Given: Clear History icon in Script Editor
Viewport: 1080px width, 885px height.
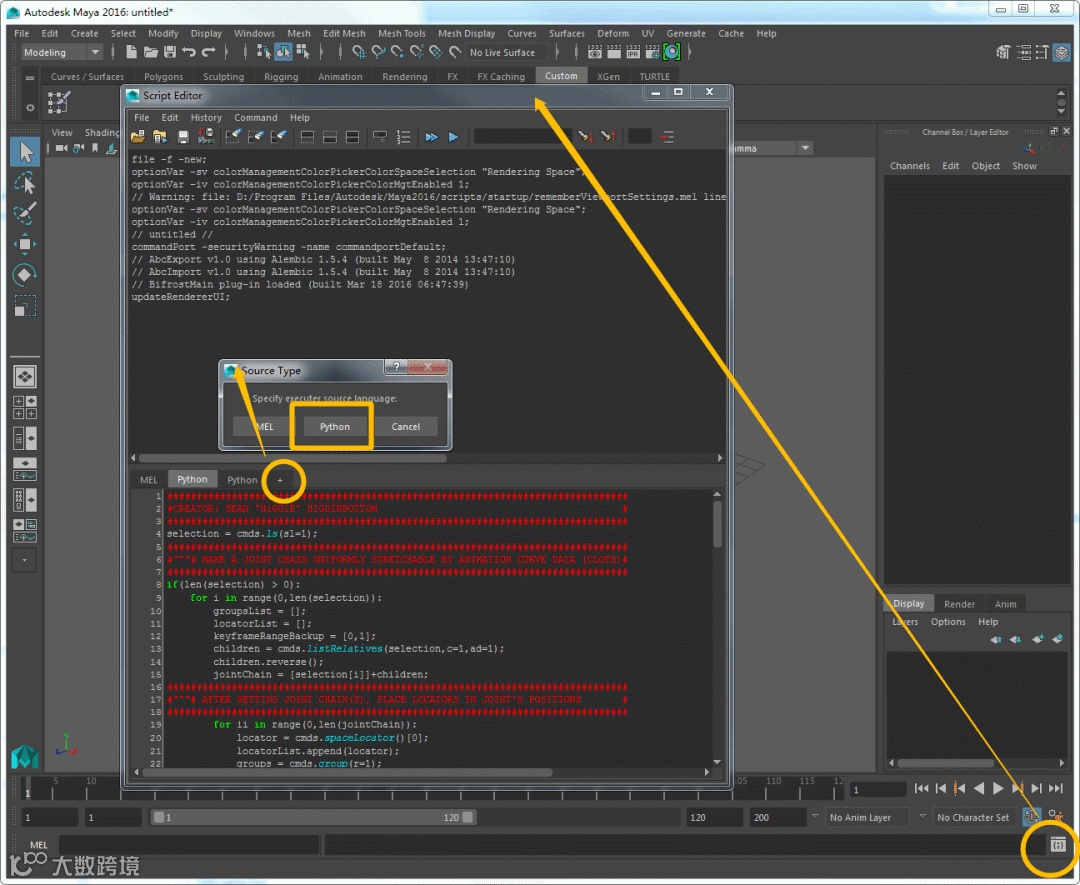Looking at the screenshot, I should pyautogui.click(x=233, y=137).
